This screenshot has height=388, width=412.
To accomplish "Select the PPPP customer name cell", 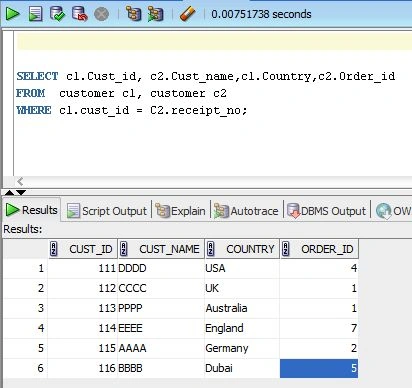I will (x=161, y=308).
